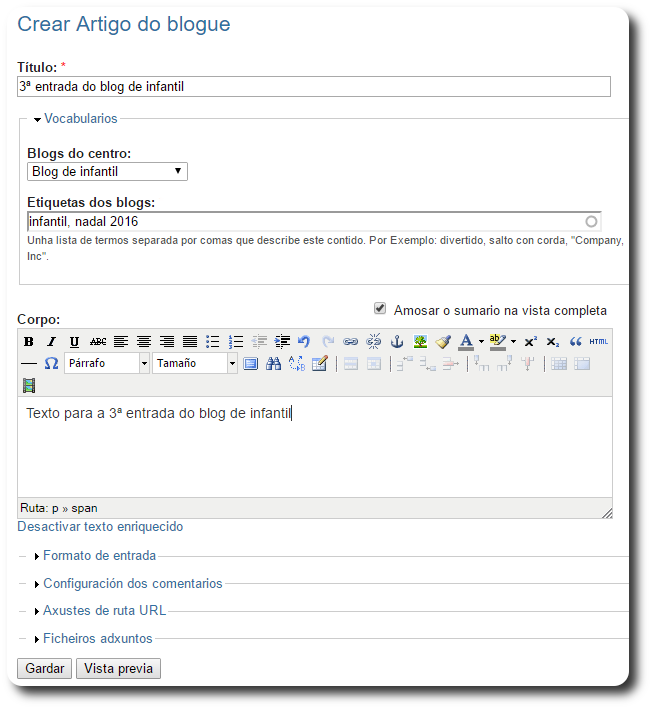
Task: Open the find and replace icon
Action: (297, 364)
